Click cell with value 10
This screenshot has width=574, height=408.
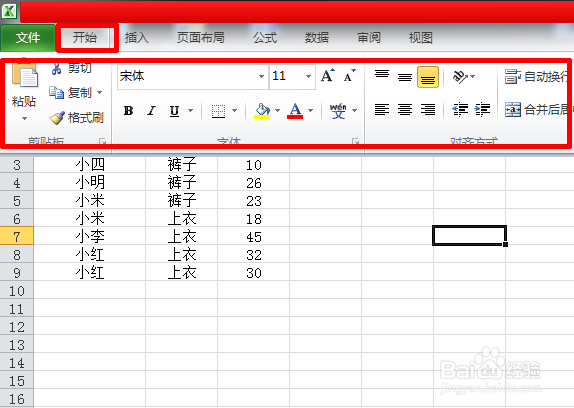[254, 165]
